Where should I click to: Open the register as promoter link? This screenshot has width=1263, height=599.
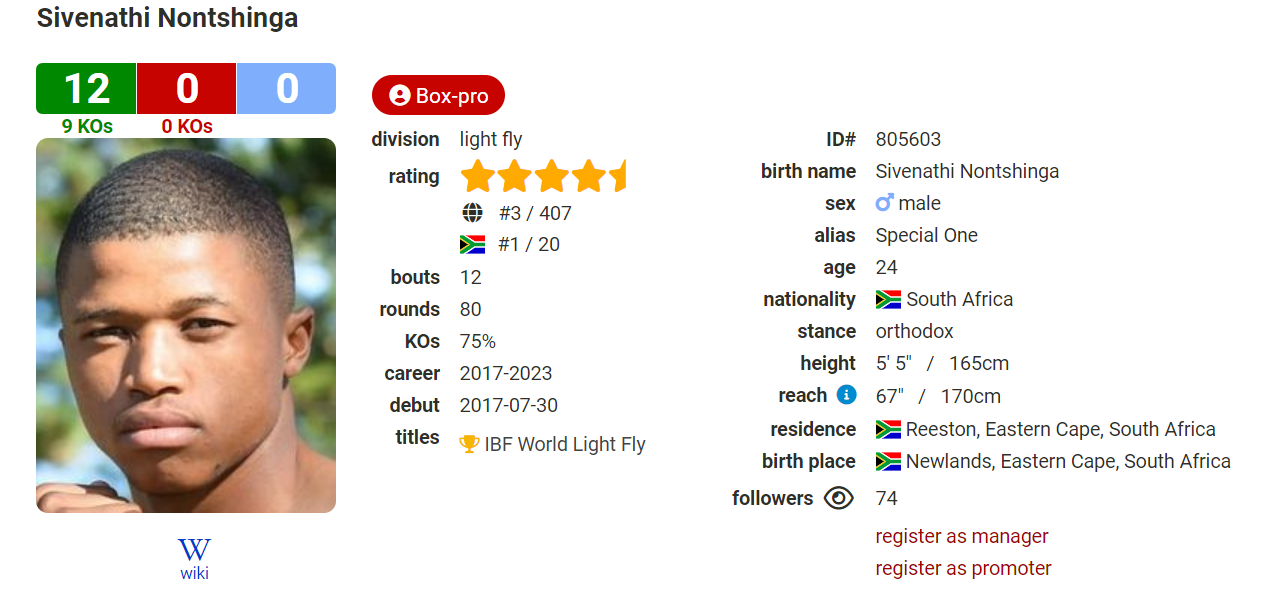(x=963, y=568)
